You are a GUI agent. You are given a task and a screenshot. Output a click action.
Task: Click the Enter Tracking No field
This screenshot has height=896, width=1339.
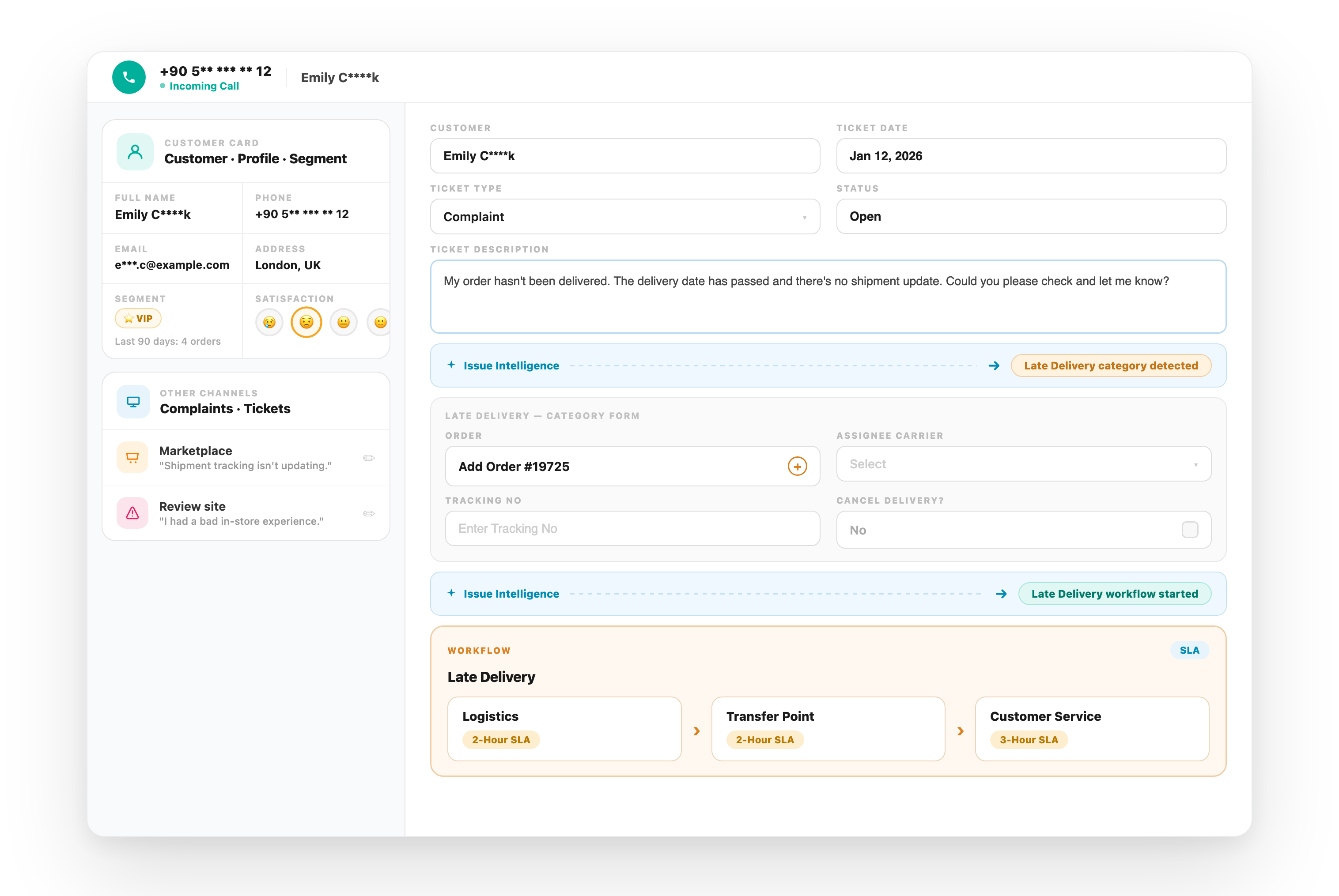pos(632,529)
